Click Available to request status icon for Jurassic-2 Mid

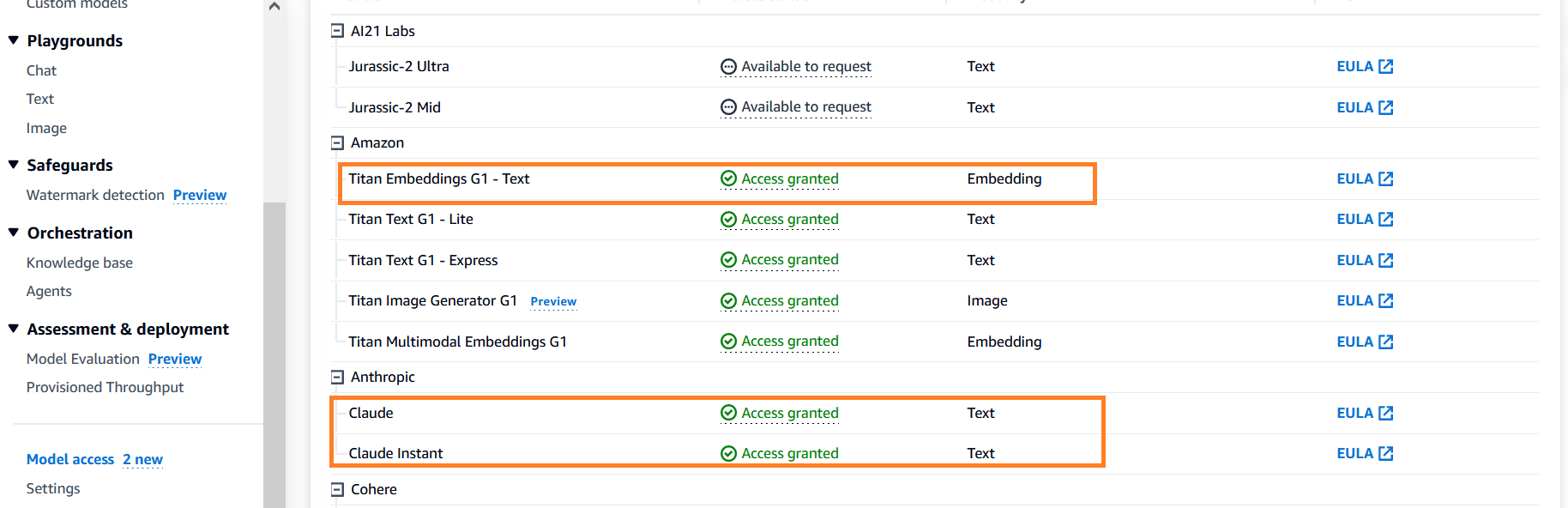point(728,107)
